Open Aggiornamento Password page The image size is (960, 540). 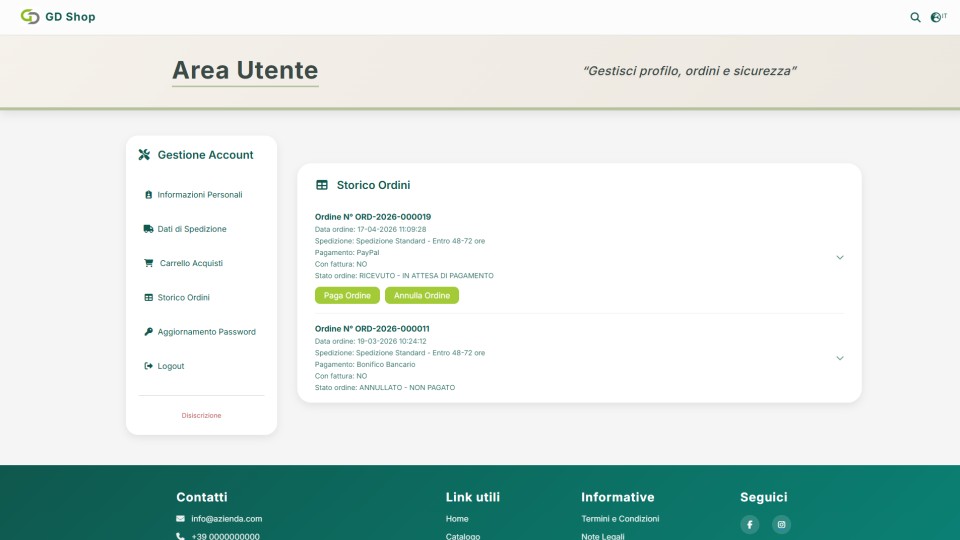(x=206, y=332)
